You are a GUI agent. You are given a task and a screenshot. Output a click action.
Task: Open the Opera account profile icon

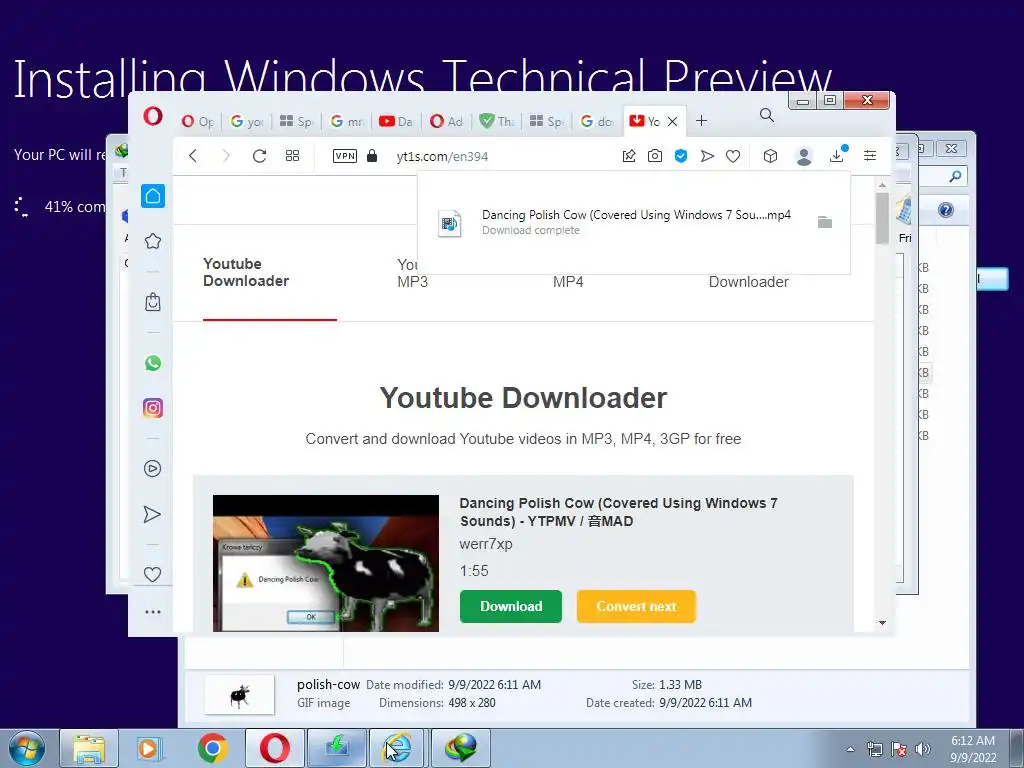coord(804,156)
